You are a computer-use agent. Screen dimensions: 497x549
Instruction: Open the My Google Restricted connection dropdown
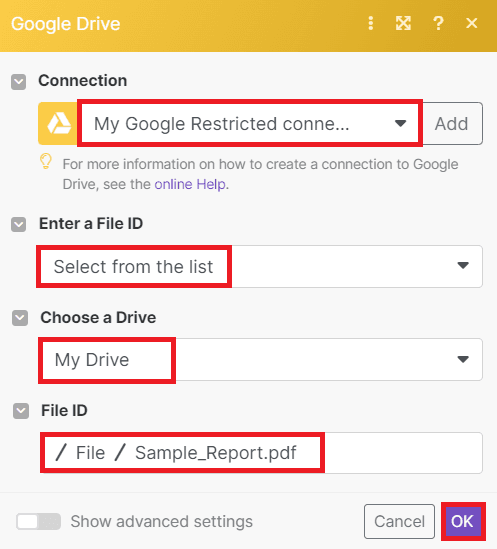click(x=250, y=123)
